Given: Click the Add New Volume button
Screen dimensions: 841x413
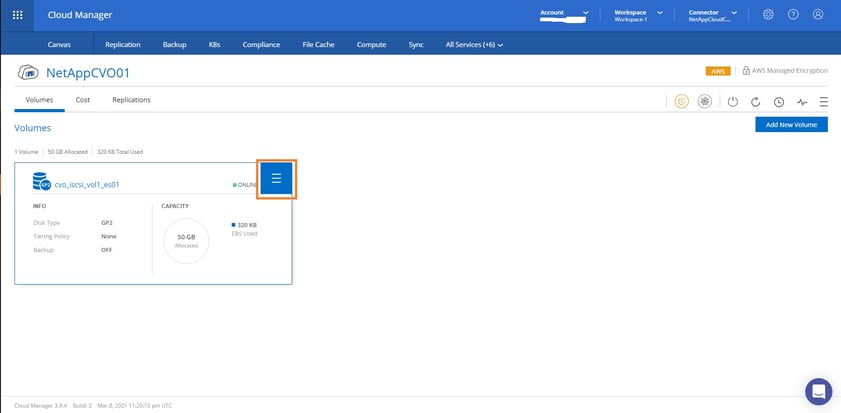Looking at the screenshot, I should point(791,124).
